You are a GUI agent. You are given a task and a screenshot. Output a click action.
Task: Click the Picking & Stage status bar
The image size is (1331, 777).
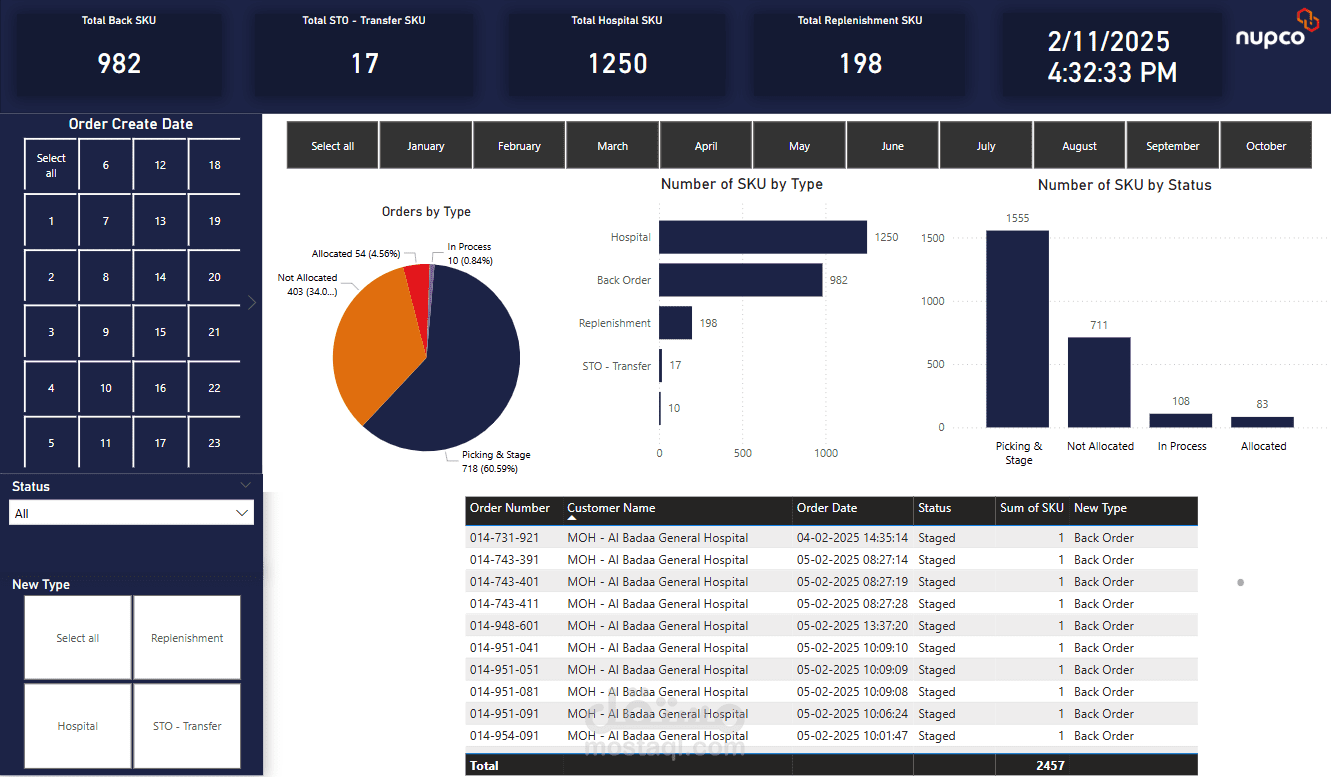(1018, 329)
